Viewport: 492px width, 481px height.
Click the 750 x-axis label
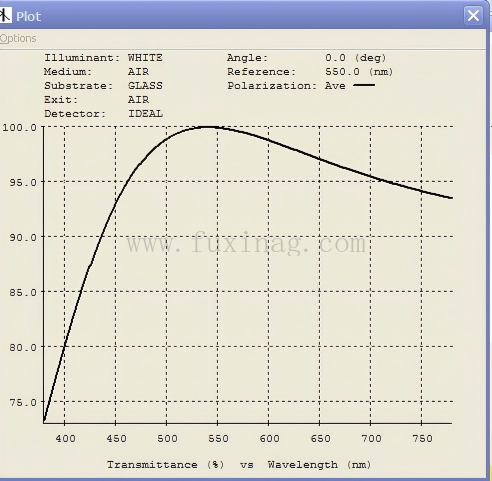(x=422, y=438)
